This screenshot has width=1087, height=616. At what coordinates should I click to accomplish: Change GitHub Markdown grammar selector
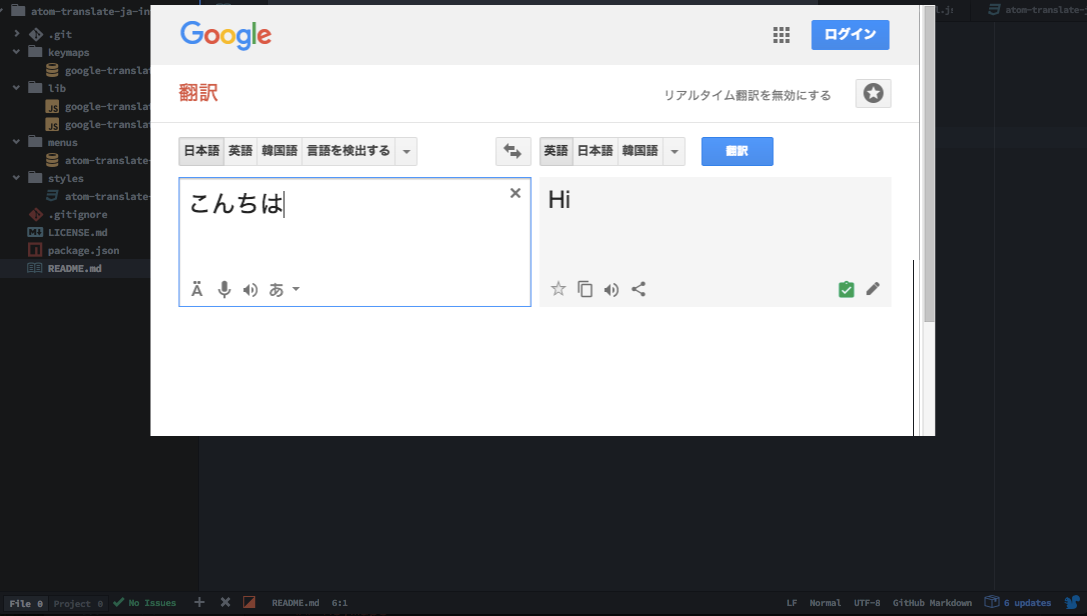click(932, 603)
